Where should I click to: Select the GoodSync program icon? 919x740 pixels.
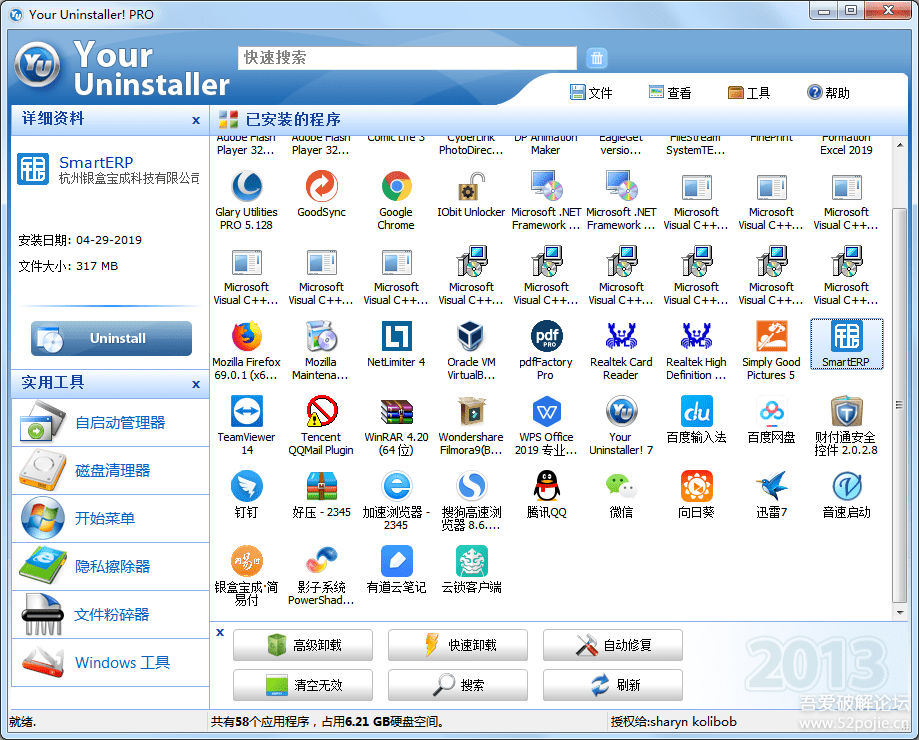tap(321, 187)
